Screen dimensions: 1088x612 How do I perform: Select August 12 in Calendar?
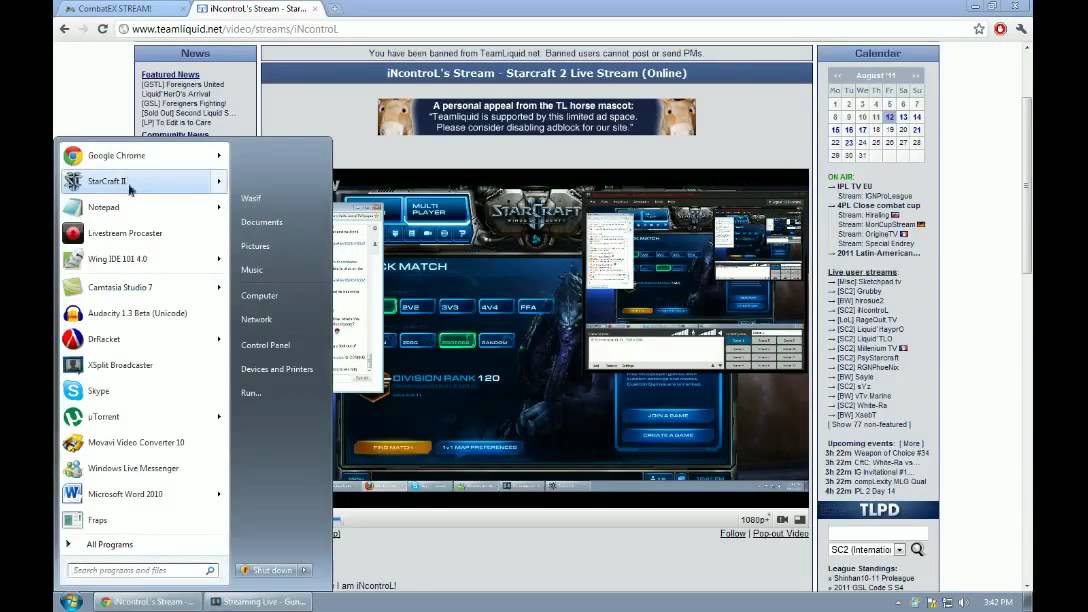pos(890,117)
